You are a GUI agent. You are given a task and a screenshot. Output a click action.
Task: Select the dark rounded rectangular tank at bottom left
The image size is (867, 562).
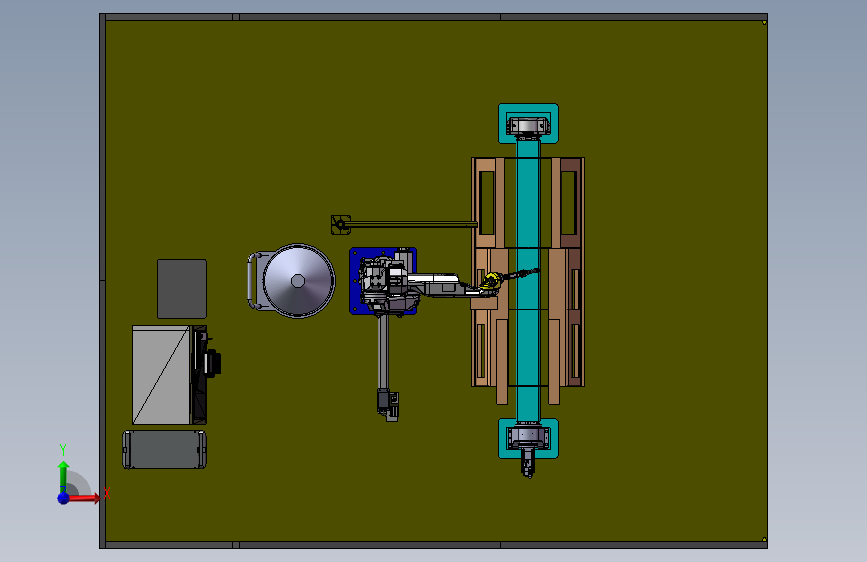[x=164, y=450]
